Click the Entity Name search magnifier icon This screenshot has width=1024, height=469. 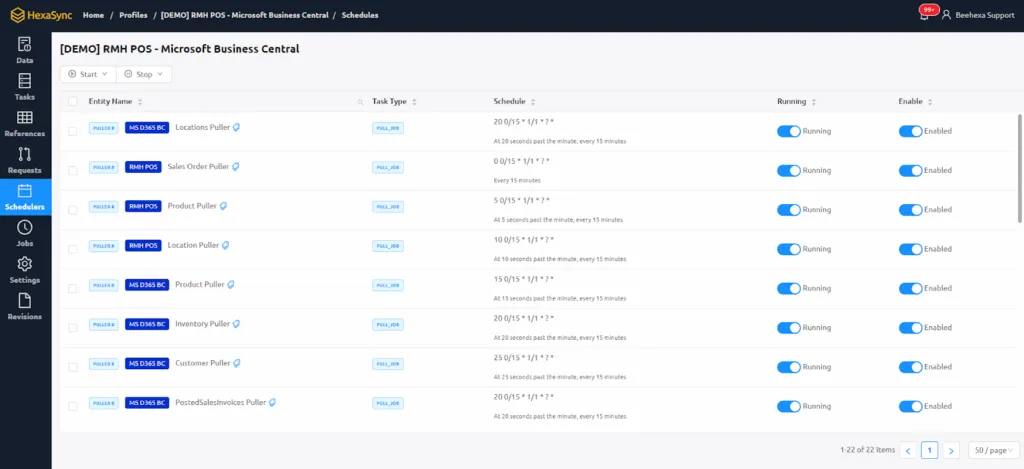(x=360, y=102)
